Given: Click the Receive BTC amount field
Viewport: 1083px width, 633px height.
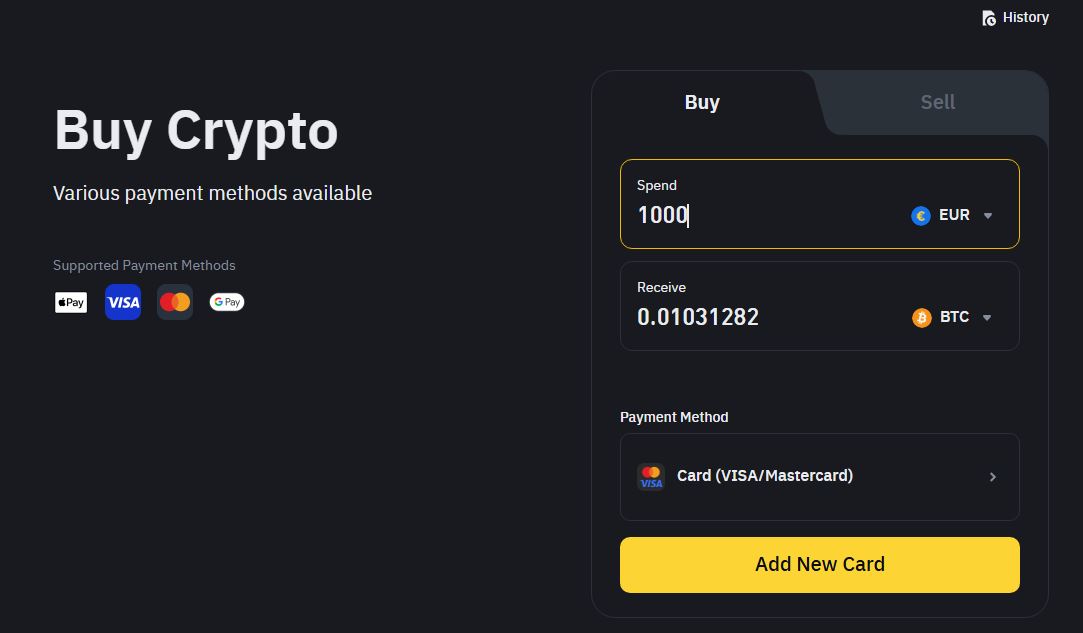Looking at the screenshot, I should (x=700, y=317).
